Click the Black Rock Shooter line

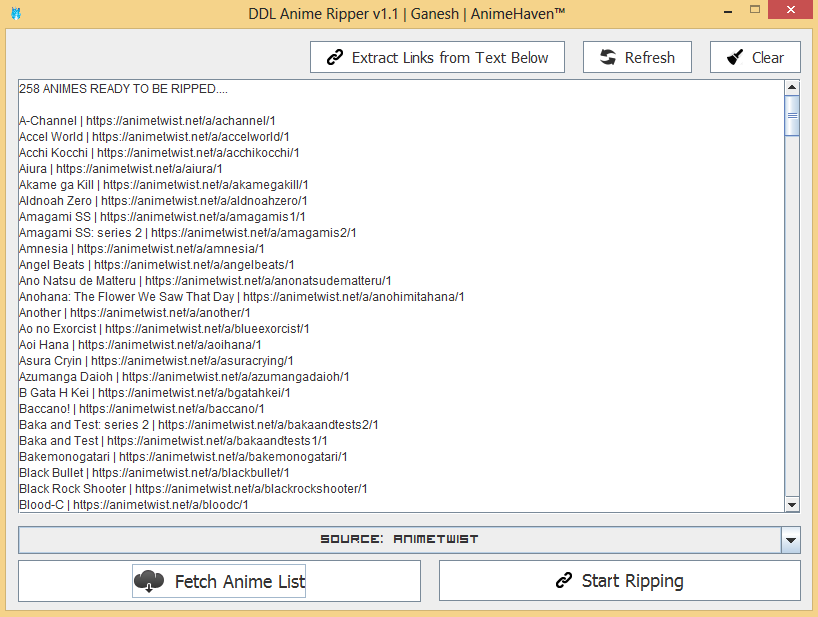coord(194,489)
